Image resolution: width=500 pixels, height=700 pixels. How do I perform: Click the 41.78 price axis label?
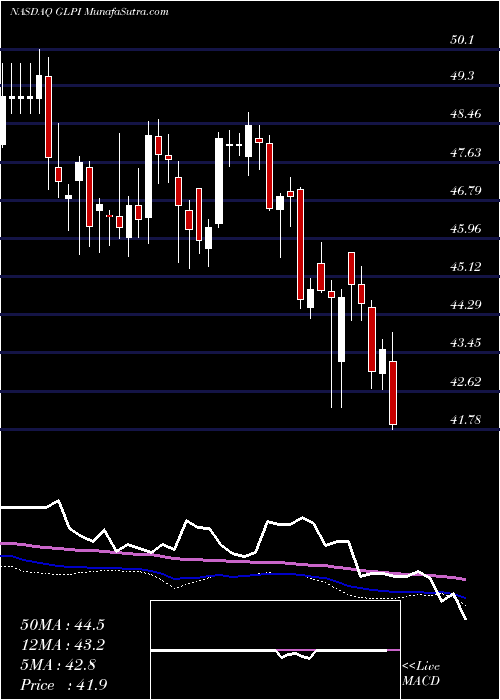pos(465,420)
